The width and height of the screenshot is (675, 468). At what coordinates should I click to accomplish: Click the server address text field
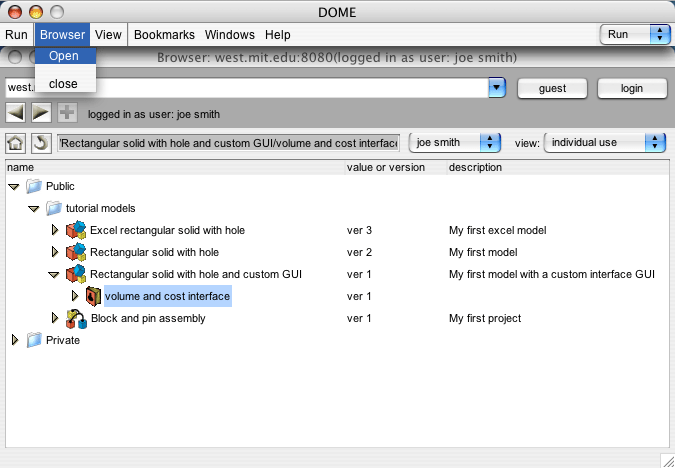click(x=248, y=88)
